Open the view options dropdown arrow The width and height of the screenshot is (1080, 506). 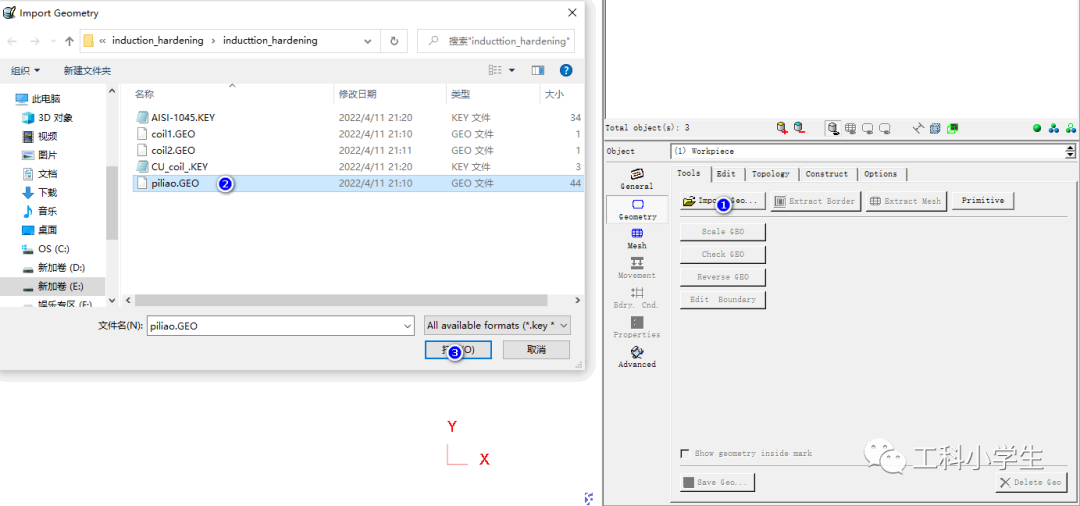[x=512, y=70]
